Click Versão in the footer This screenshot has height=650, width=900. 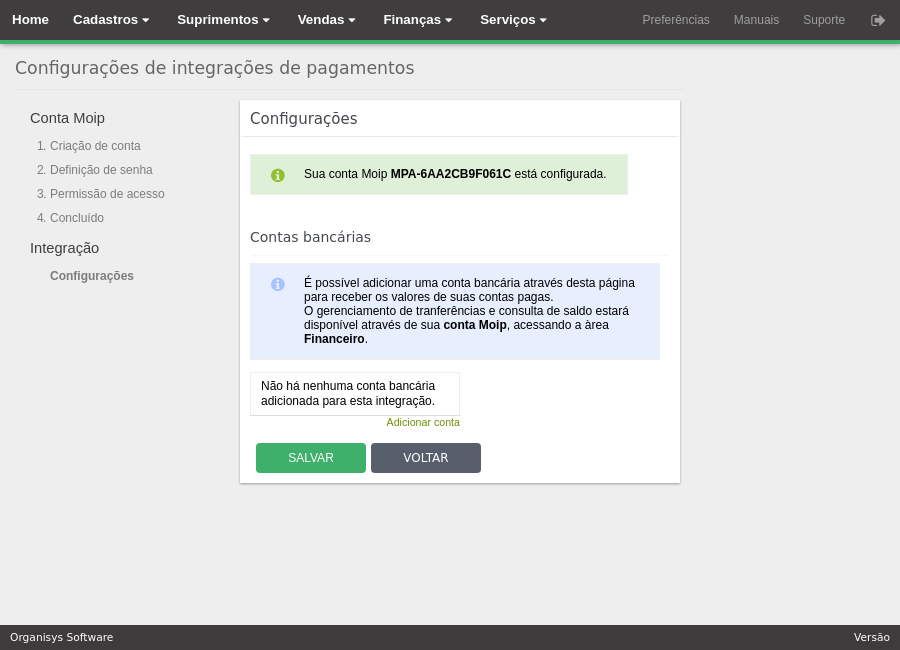point(871,637)
